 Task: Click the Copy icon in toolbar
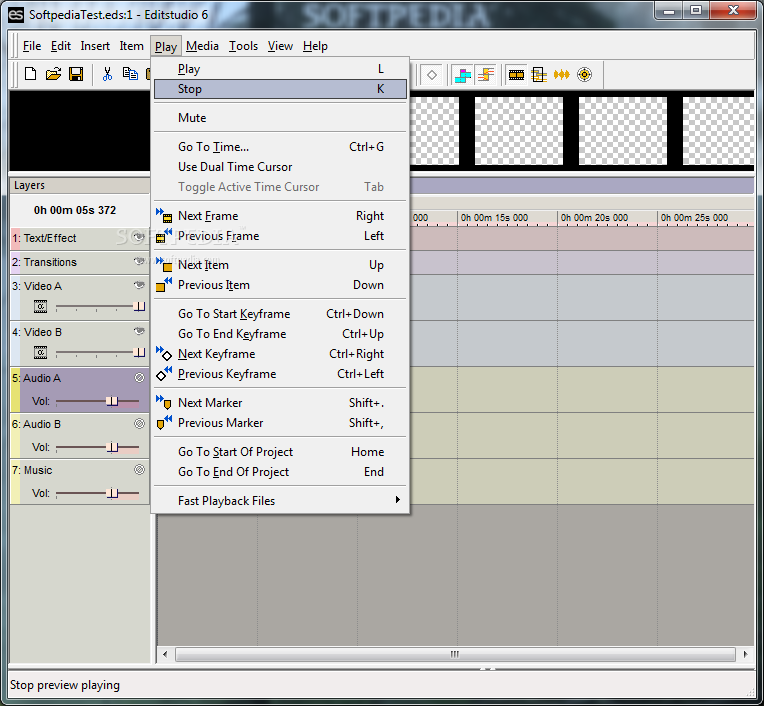pos(130,74)
